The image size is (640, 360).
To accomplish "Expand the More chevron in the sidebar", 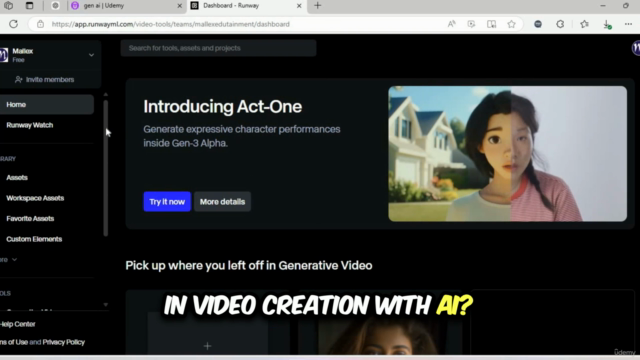I will 14,260.
